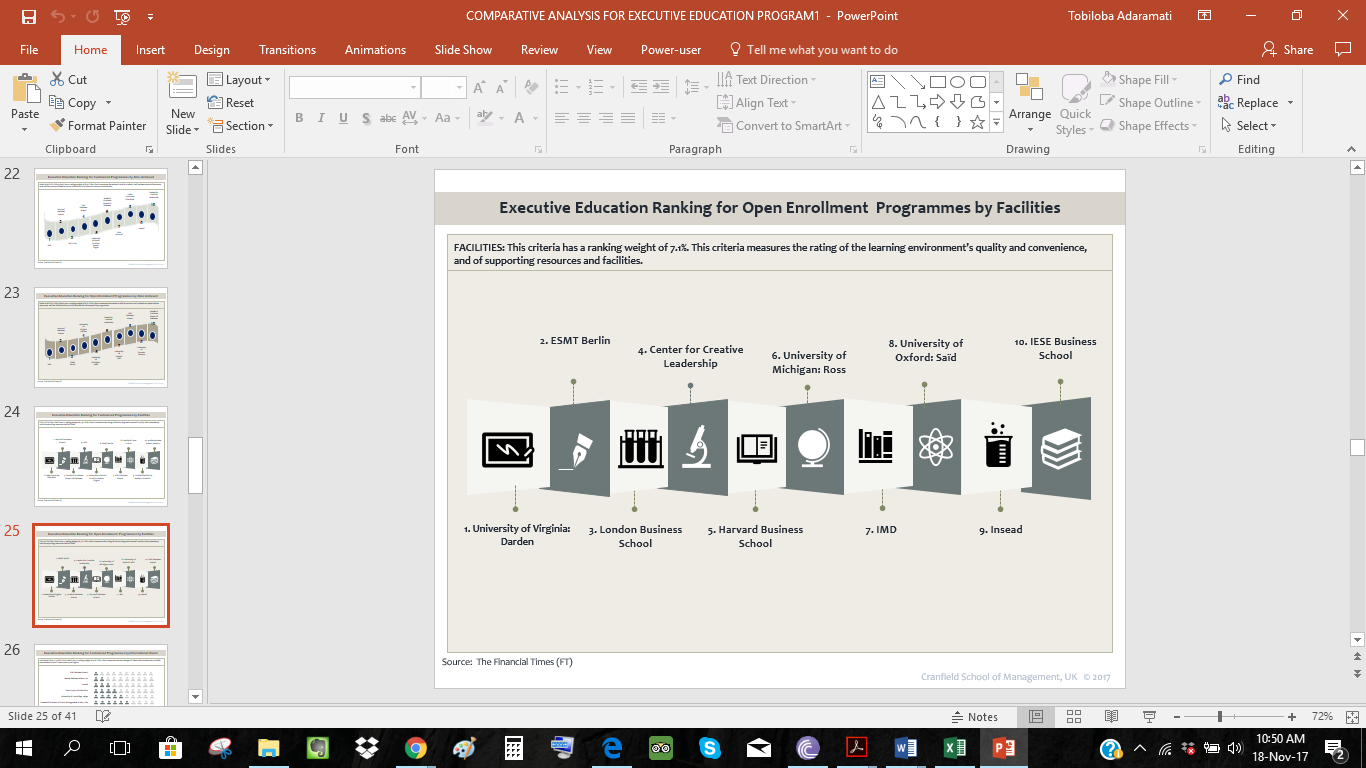Expand the shapes gallery more arrow
Screen dimensions: 1366x768
(x=996, y=122)
